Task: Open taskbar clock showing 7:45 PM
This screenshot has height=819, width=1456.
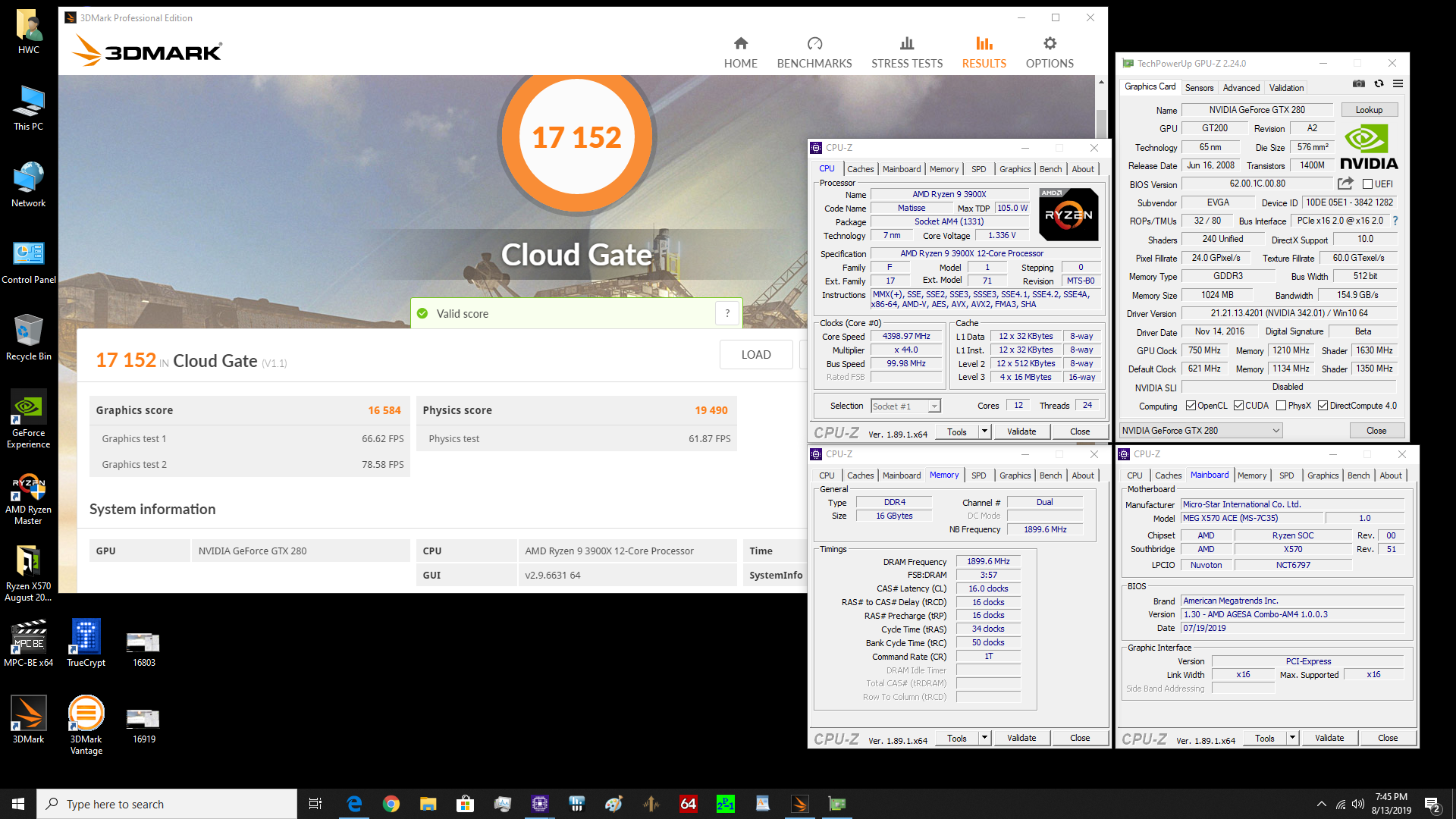Action: (1391, 804)
